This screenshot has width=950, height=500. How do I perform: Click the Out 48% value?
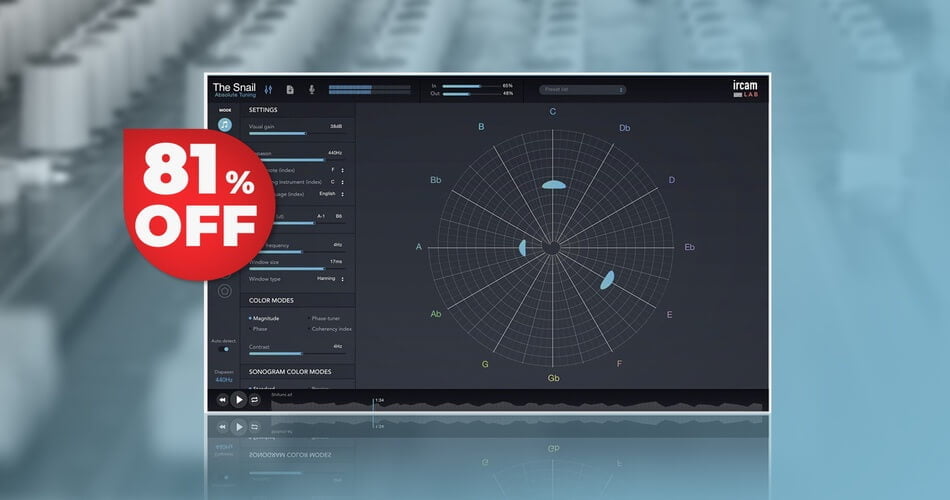[x=508, y=93]
